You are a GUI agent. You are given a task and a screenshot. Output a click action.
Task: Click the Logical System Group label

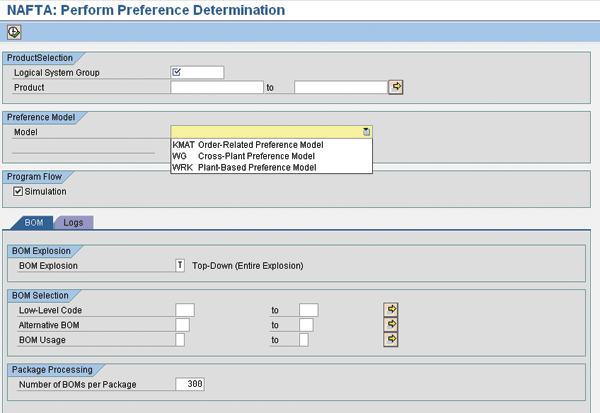coord(57,73)
